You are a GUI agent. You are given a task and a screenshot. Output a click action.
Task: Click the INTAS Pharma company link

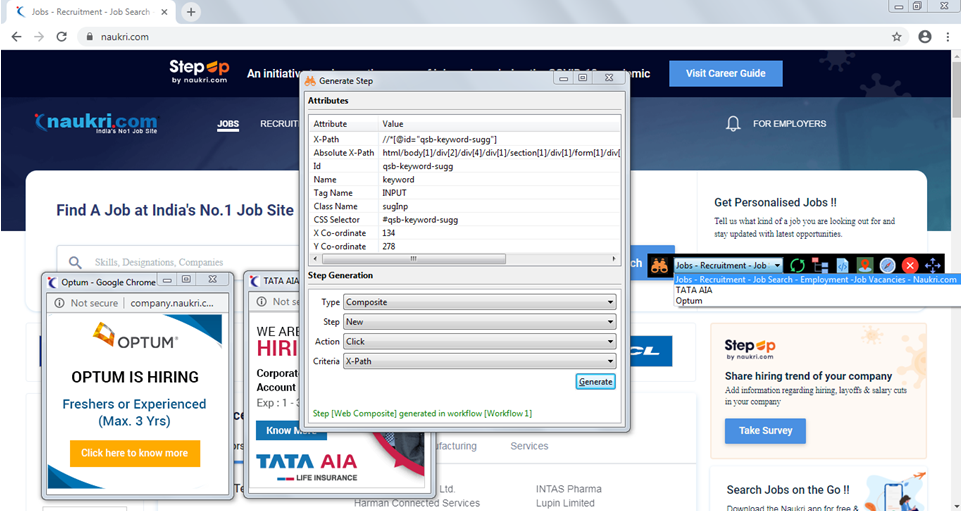point(569,489)
